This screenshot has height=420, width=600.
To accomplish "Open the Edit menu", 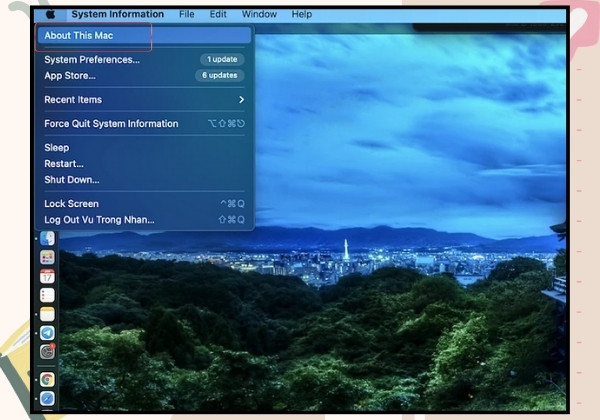I will pyautogui.click(x=218, y=15).
